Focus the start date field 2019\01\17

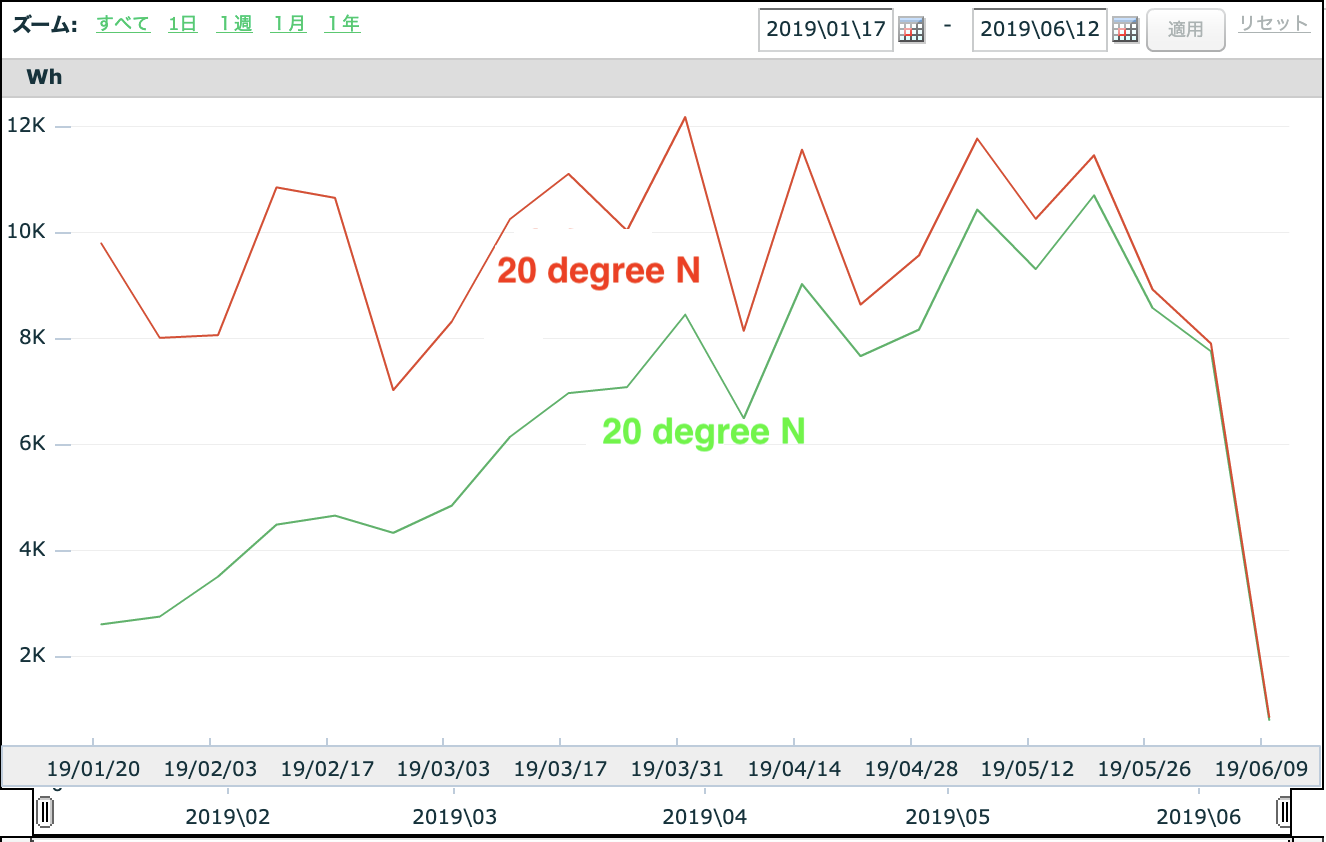coord(825,30)
